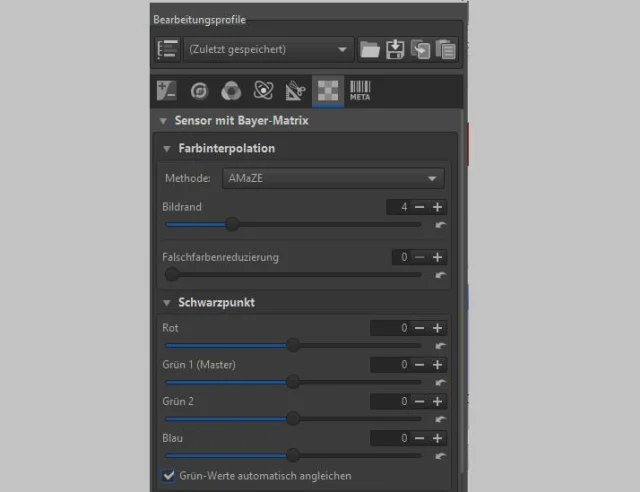Click the Rot slider handle

[293, 345]
